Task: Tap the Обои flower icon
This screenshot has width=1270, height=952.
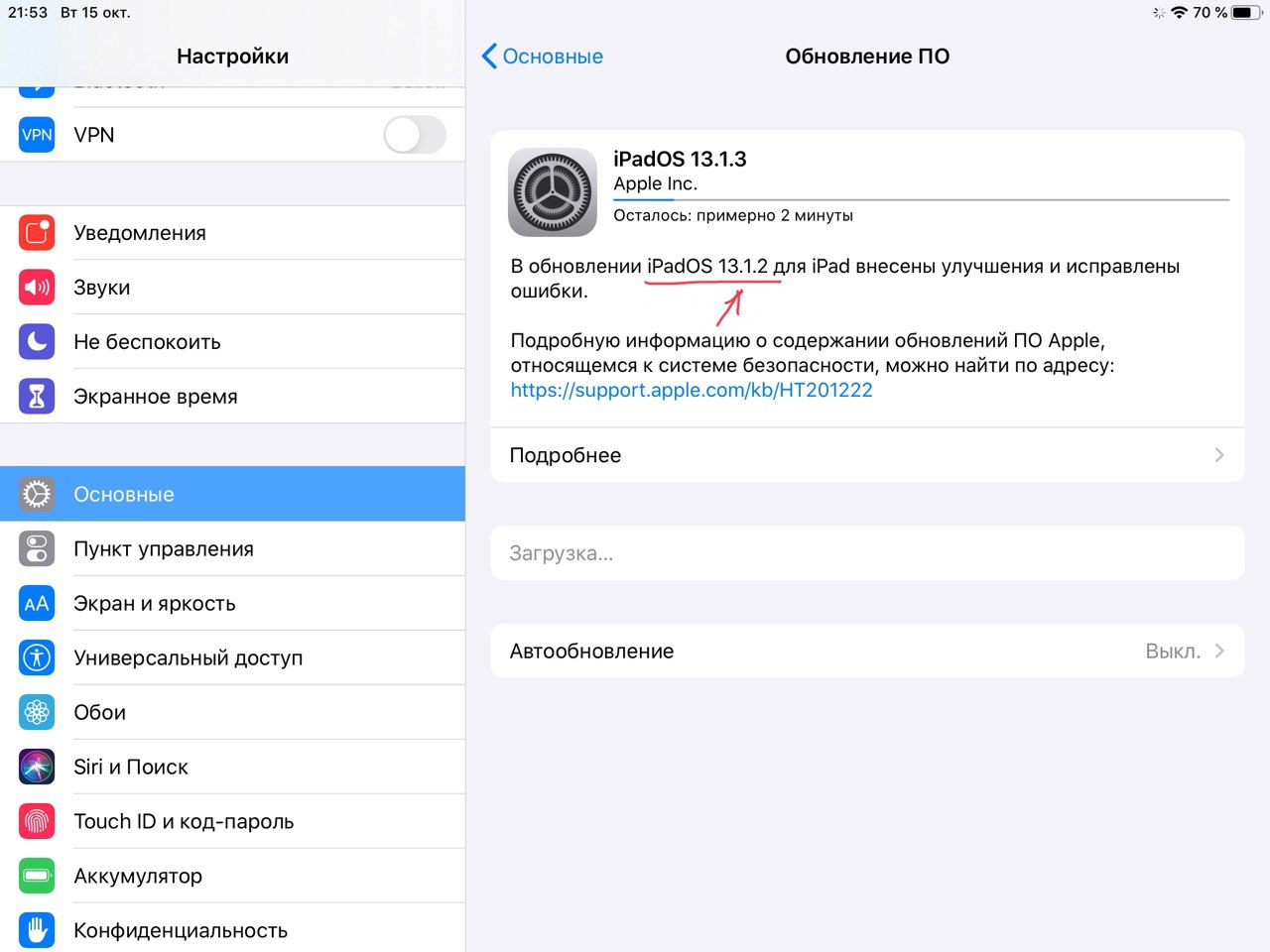Action: click(x=37, y=712)
